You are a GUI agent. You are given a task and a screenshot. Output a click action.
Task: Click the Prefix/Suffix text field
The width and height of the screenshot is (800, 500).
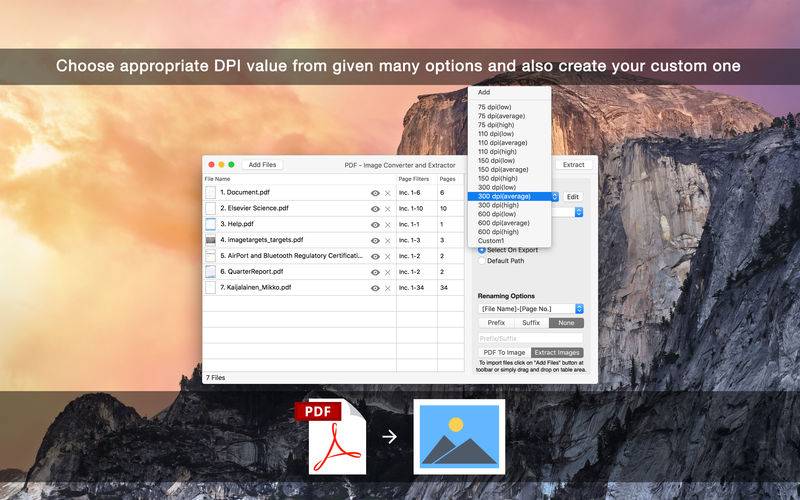531,338
